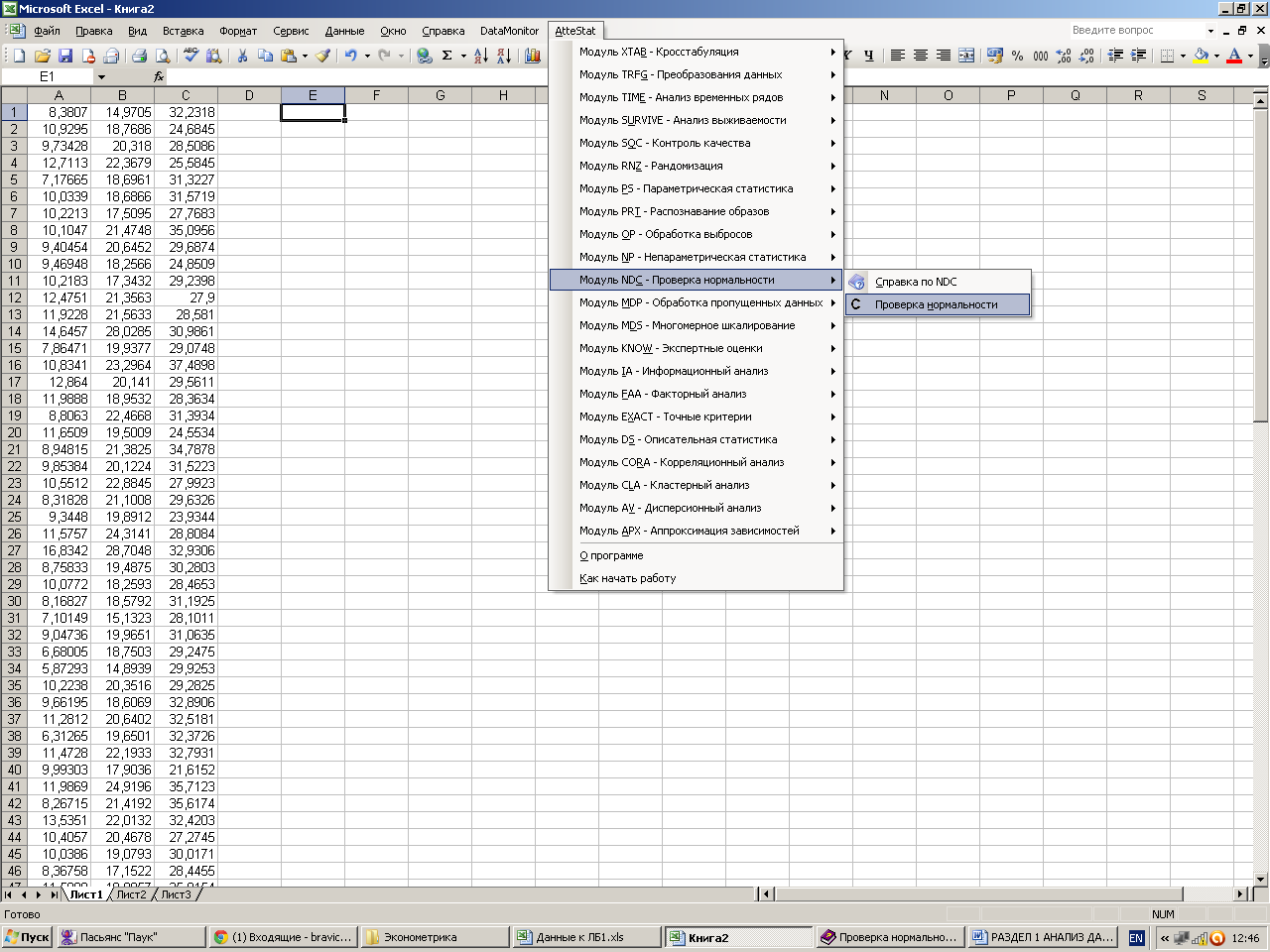Switch to Эконометрика folder in taskbar

(436, 937)
